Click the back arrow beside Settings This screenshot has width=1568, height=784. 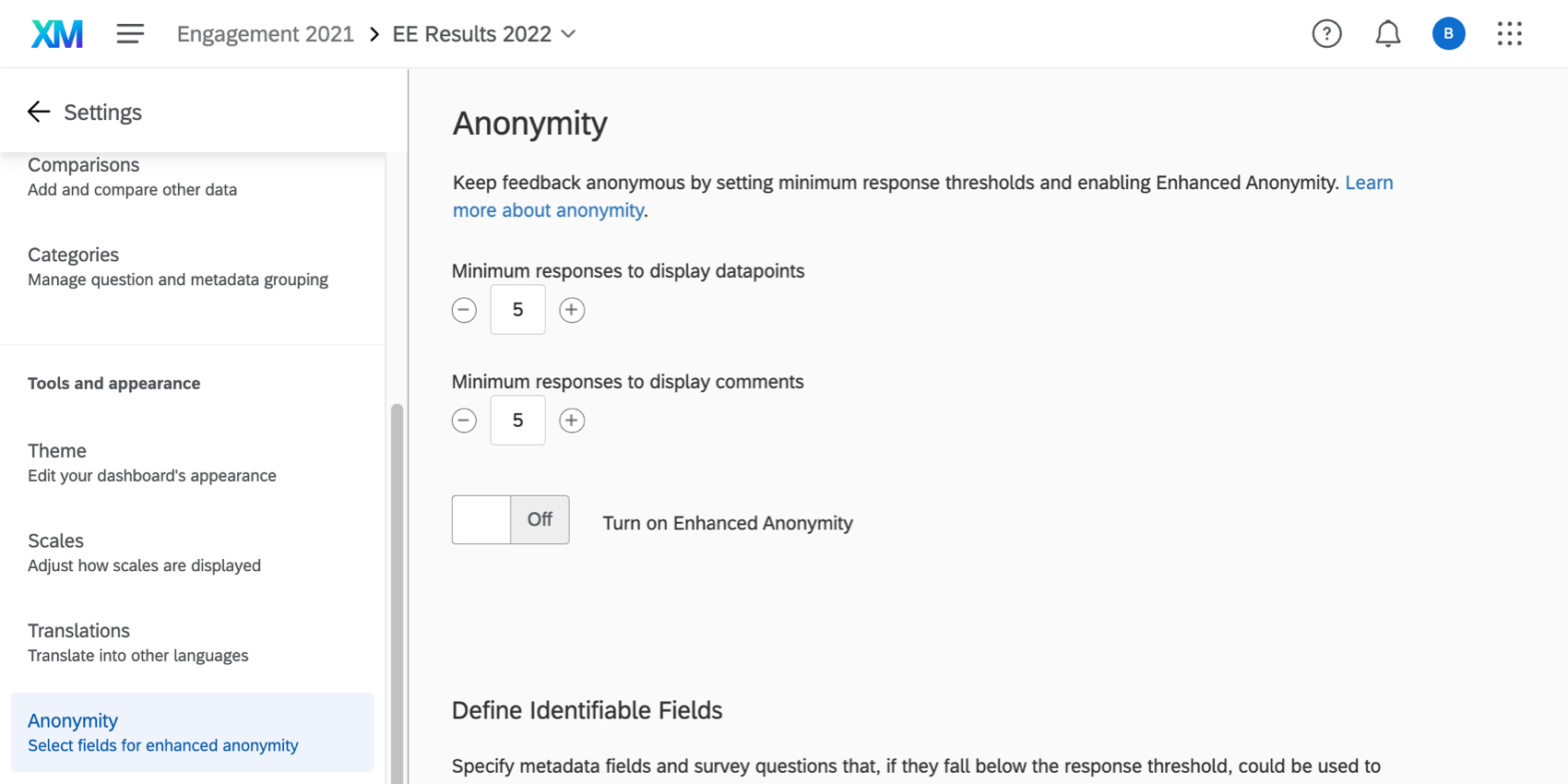[38, 112]
